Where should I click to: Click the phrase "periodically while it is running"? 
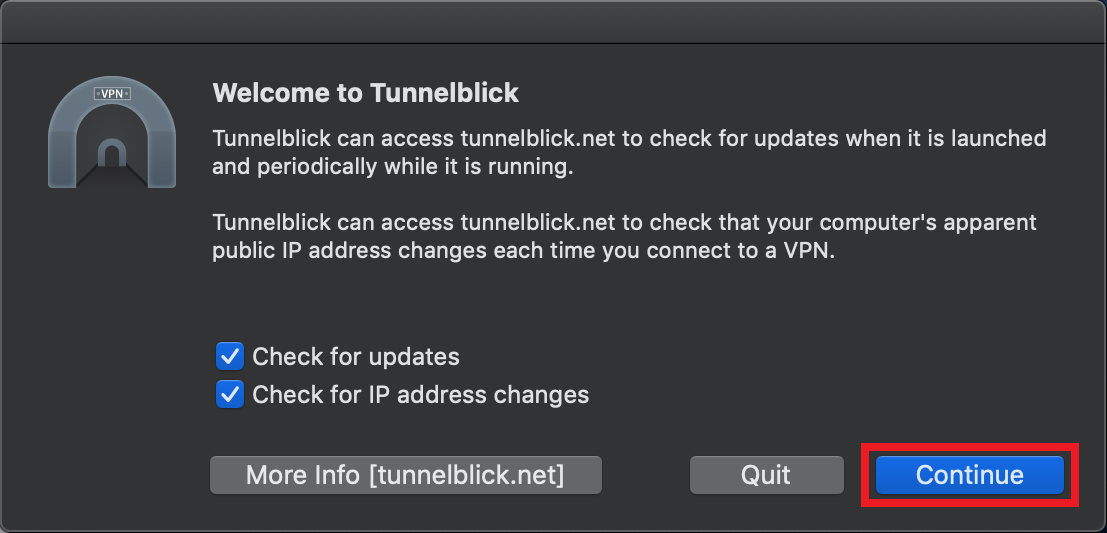click(x=412, y=169)
